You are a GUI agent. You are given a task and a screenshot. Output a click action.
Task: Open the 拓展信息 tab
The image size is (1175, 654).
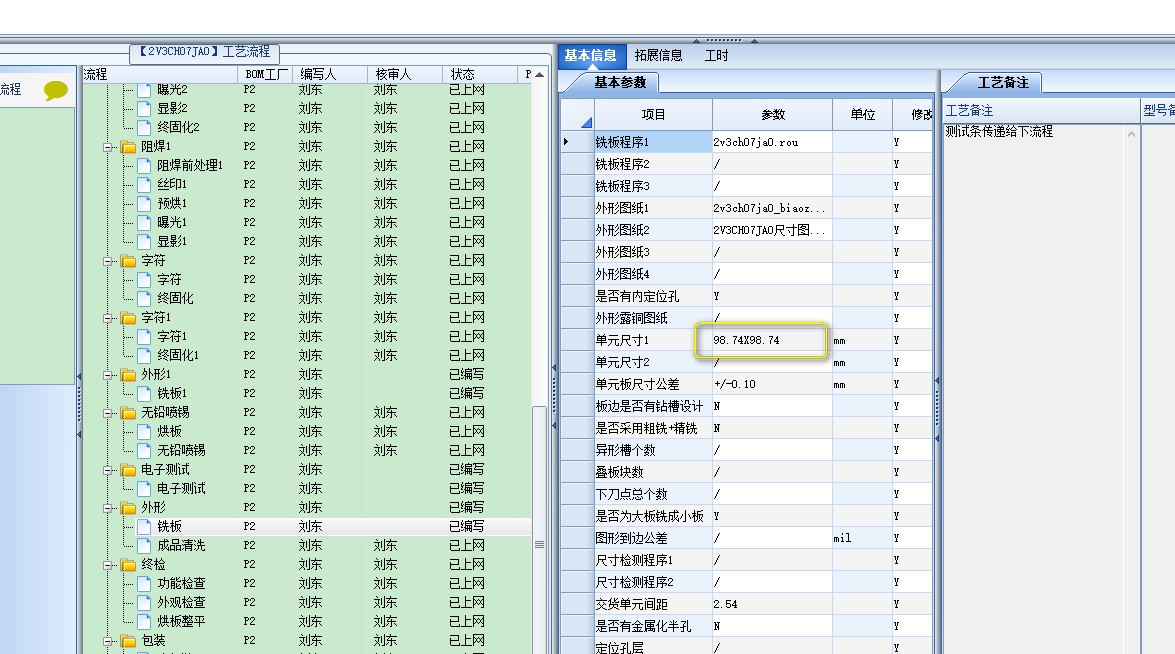click(658, 55)
